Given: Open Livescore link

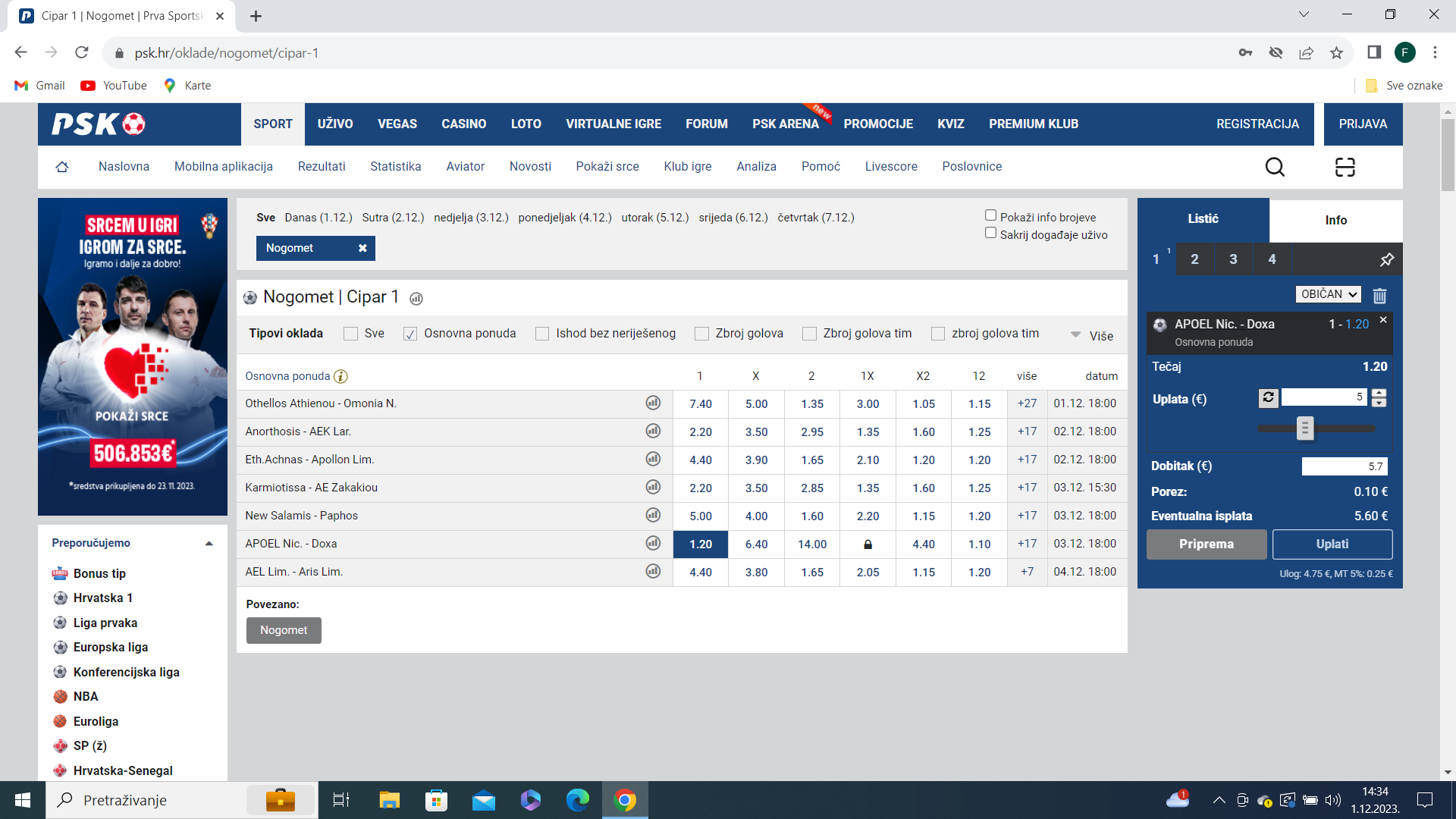Looking at the screenshot, I should [x=891, y=167].
